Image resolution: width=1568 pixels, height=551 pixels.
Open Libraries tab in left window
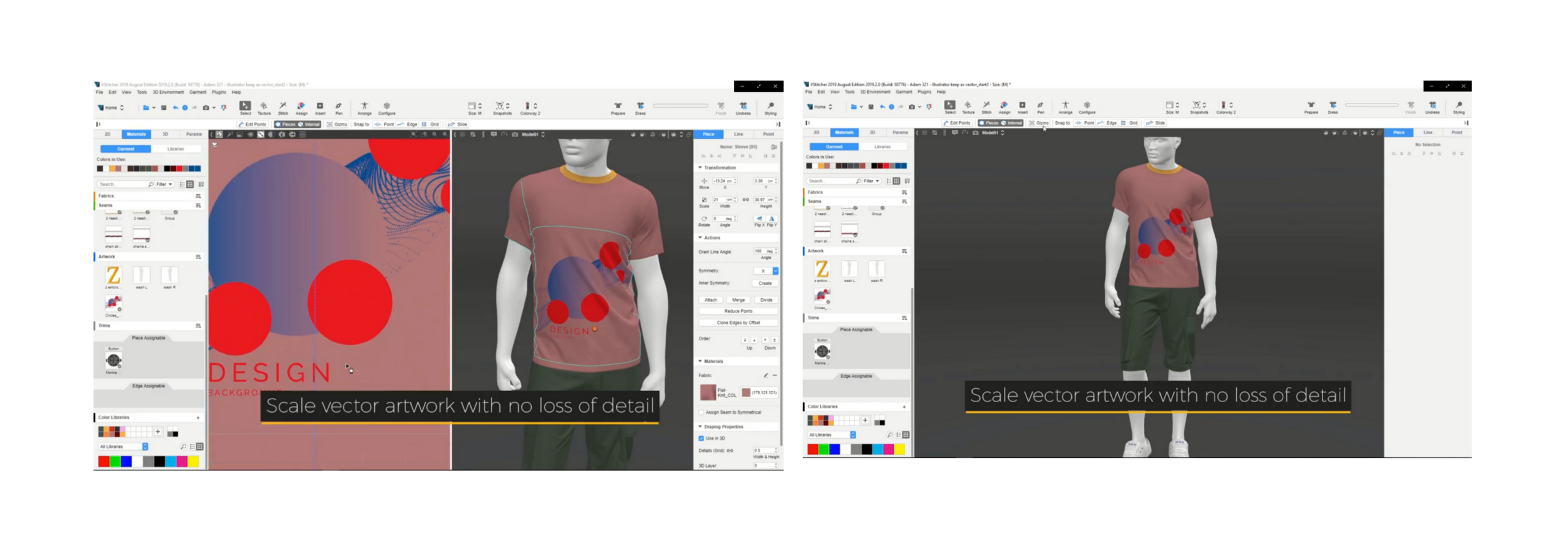click(x=176, y=149)
